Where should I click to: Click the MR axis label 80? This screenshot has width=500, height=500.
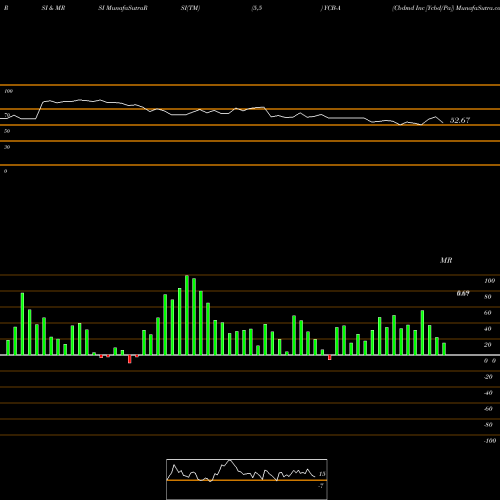pos(488,297)
